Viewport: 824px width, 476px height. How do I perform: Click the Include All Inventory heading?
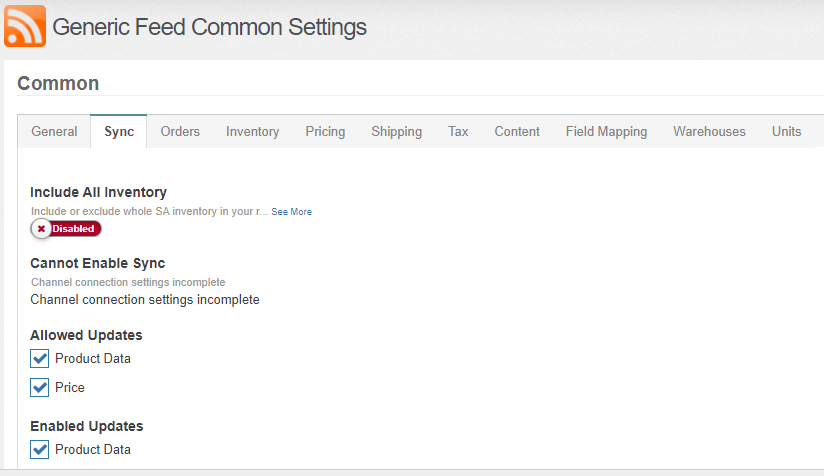pos(98,192)
